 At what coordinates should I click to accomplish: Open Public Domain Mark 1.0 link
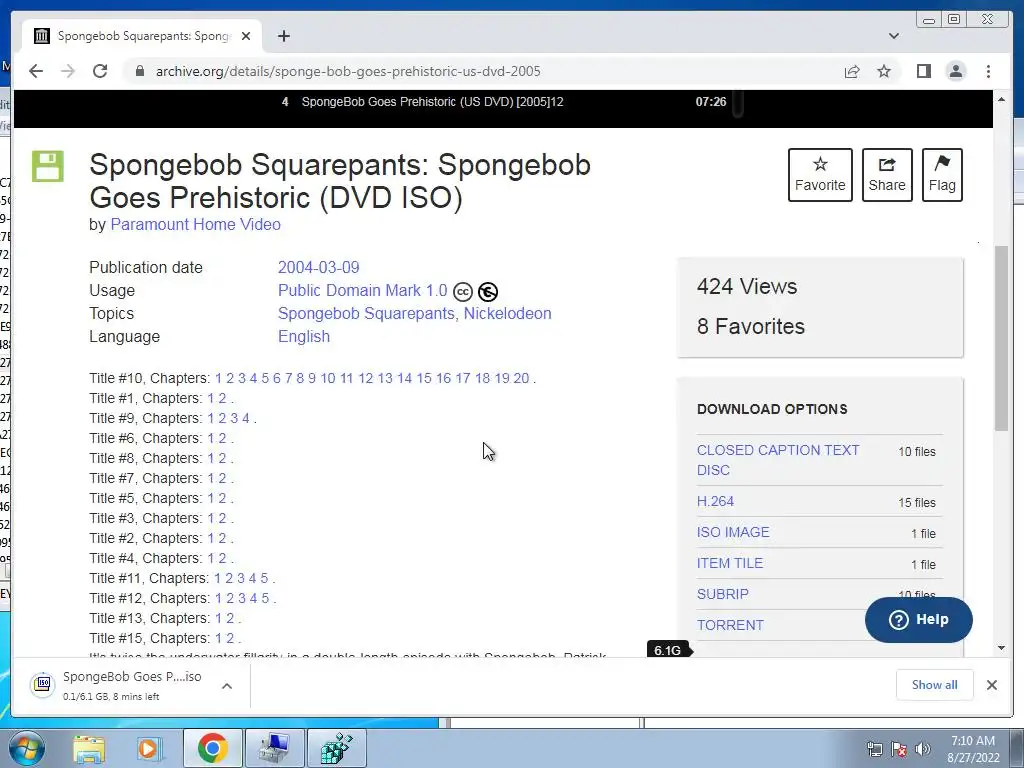(x=362, y=290)
